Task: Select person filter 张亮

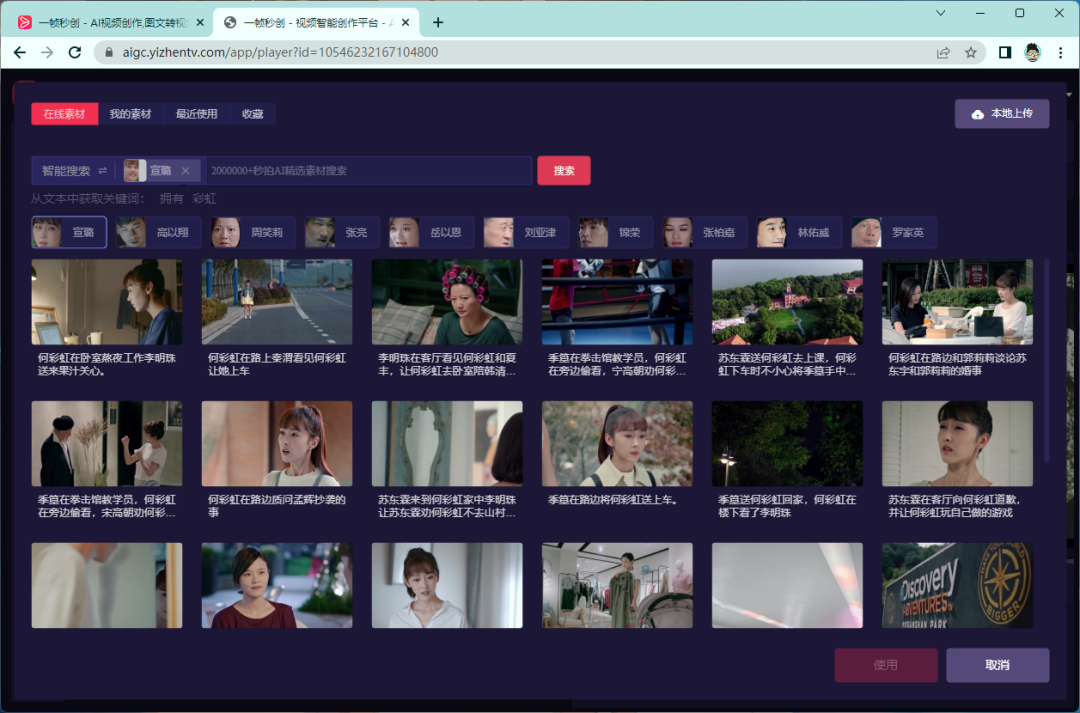Action: (342, 232)
